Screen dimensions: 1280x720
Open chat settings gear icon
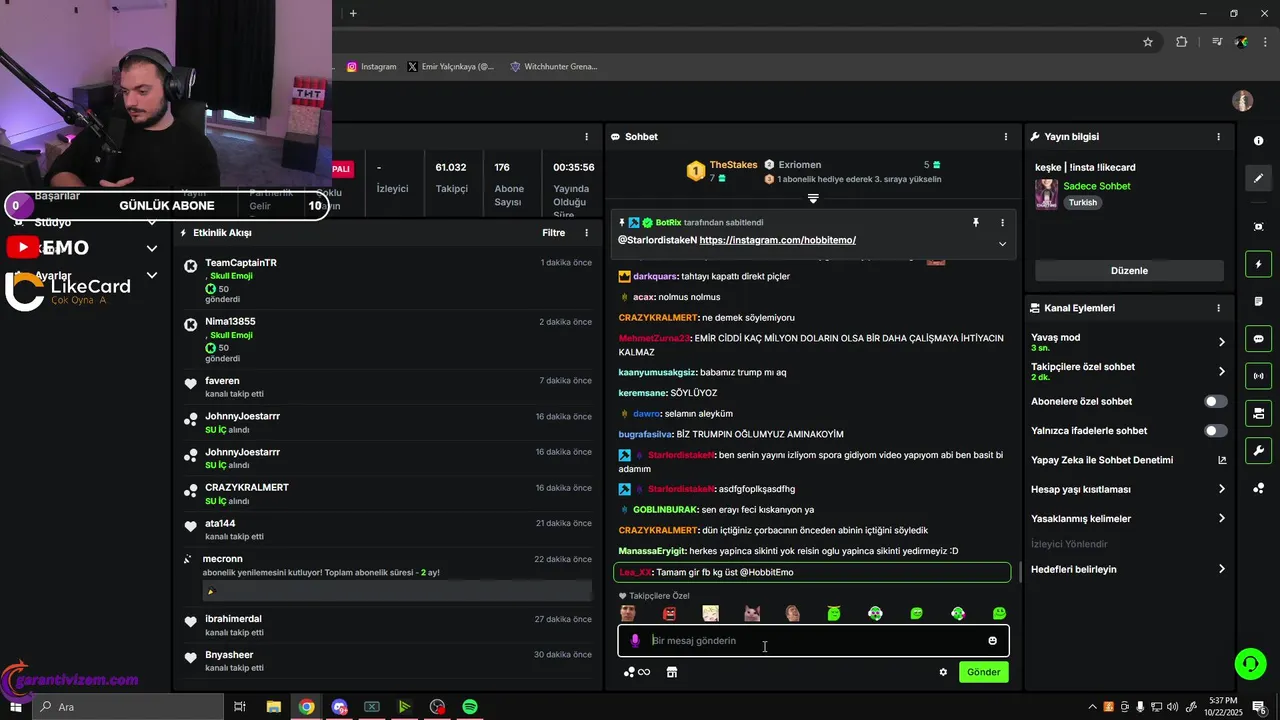(x=943, y=672)
